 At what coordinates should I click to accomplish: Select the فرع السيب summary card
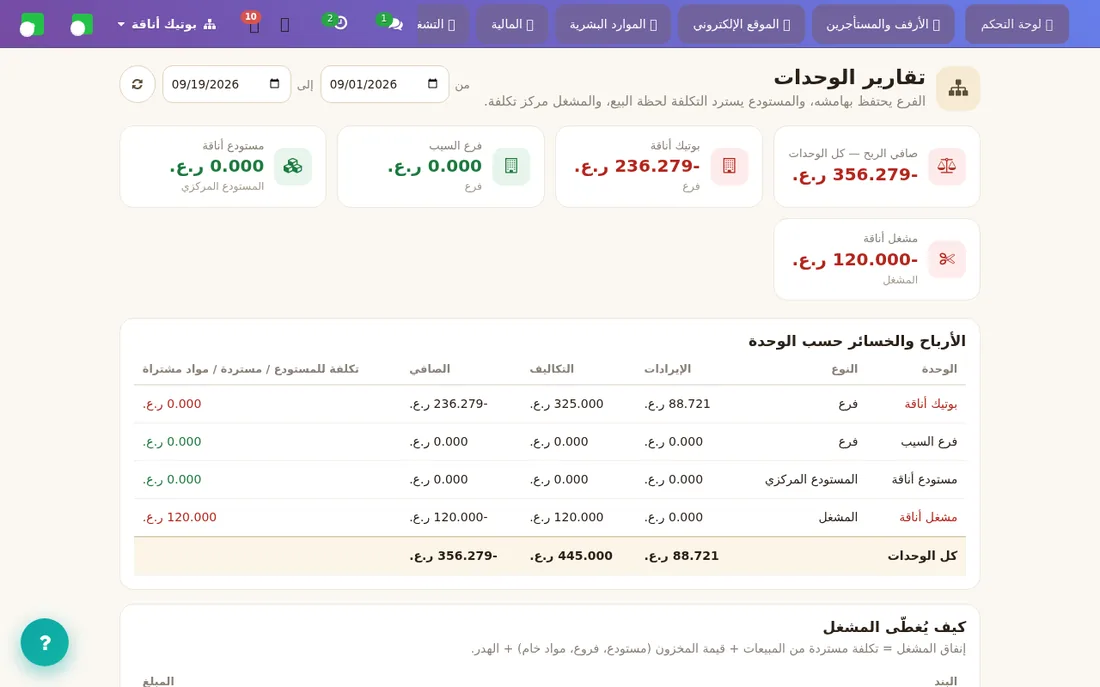pos(441,166)
